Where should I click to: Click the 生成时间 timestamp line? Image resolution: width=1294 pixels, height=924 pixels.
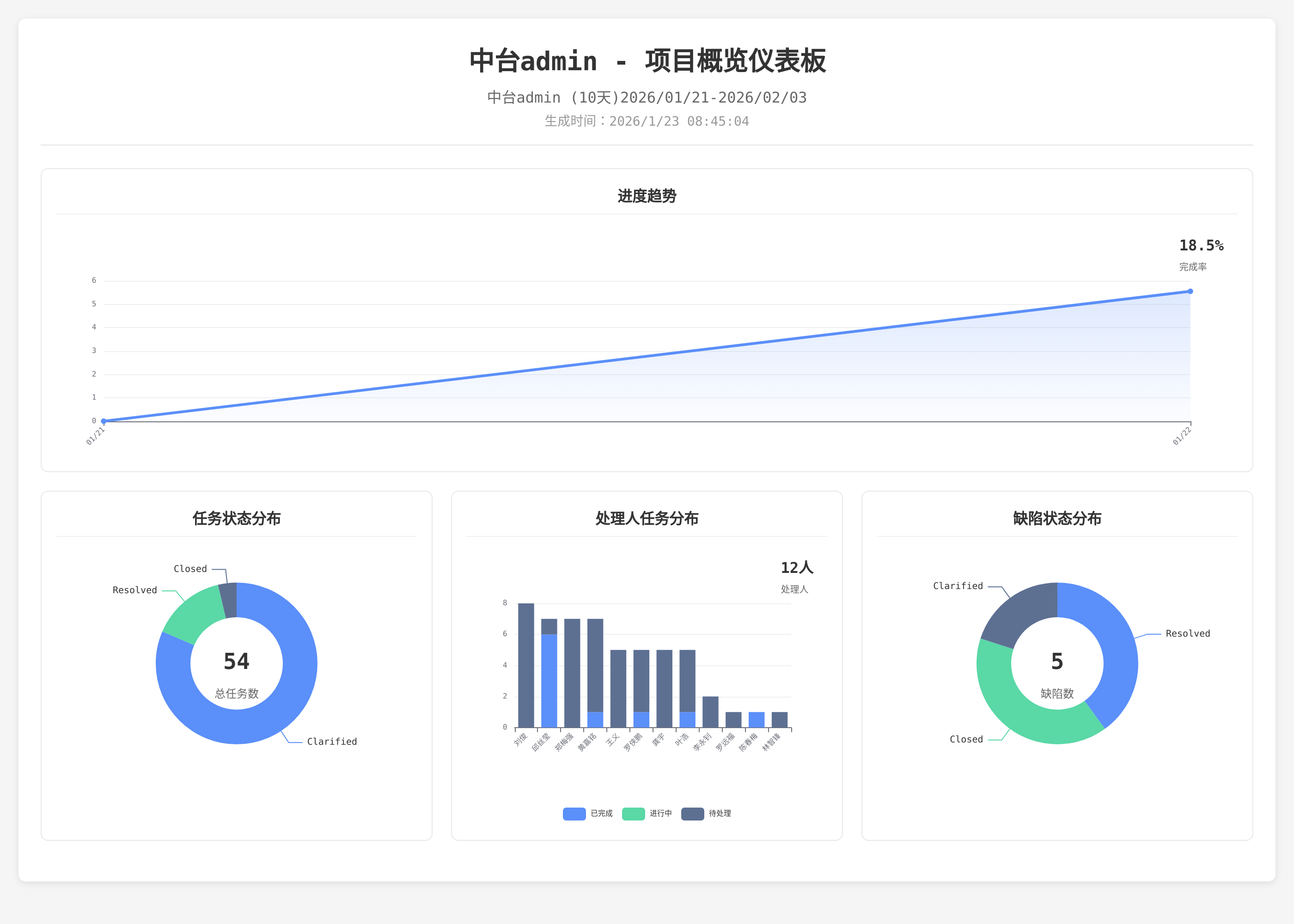click(647, 121)
